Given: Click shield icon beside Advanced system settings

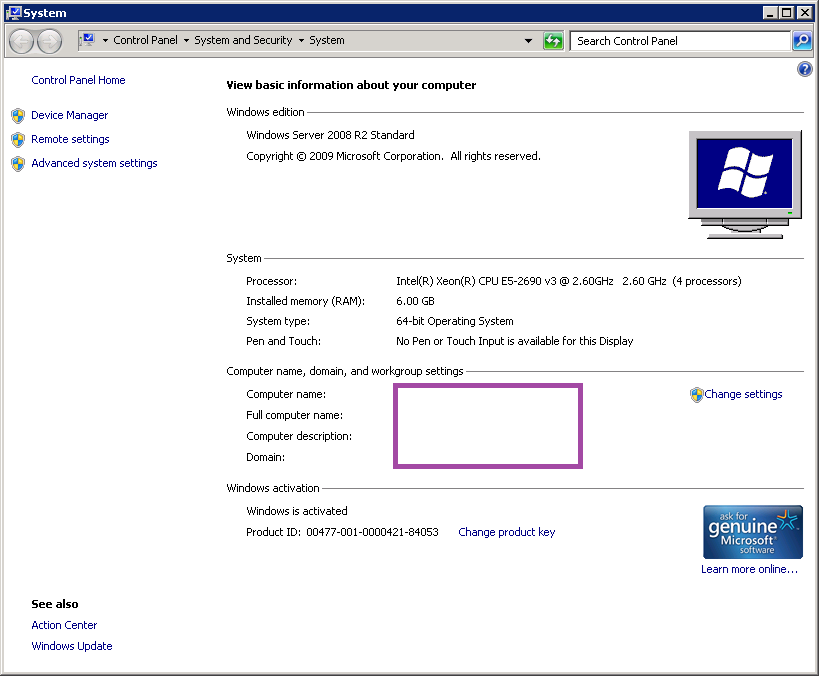Looking at the screenshot, I should [x=18, y=164].
